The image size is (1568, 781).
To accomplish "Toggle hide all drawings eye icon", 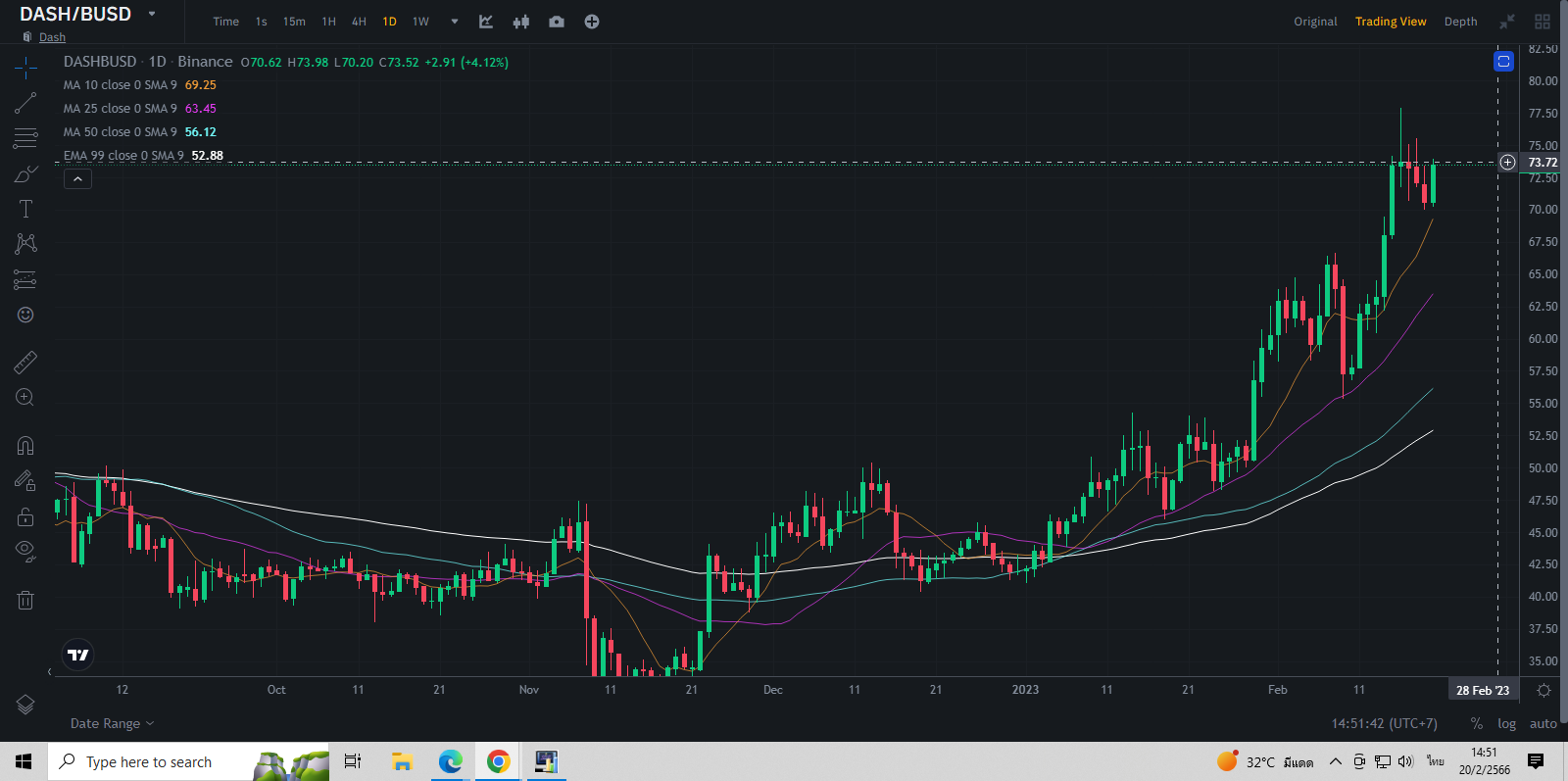I will [25, 551].
